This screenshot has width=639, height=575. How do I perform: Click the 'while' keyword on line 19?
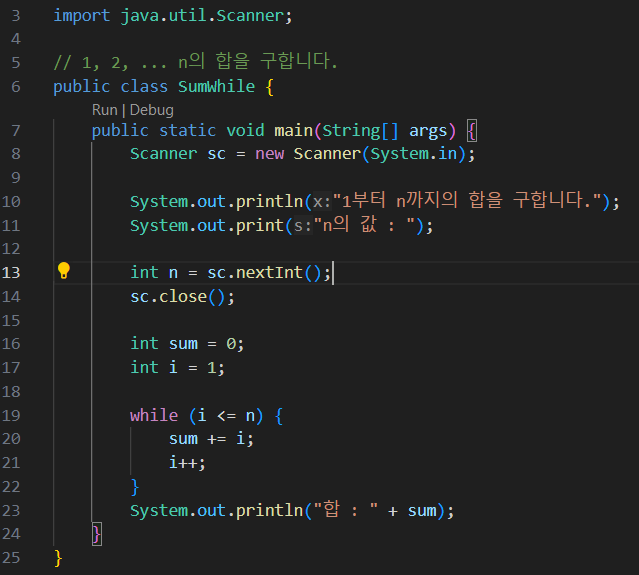(x=154, y=415)
